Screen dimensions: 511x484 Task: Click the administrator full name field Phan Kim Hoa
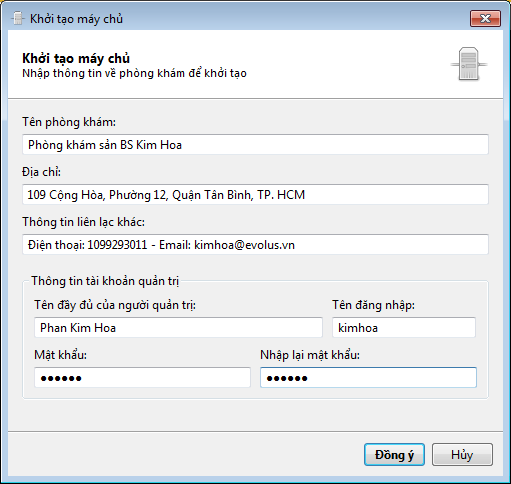pos(178,328)
